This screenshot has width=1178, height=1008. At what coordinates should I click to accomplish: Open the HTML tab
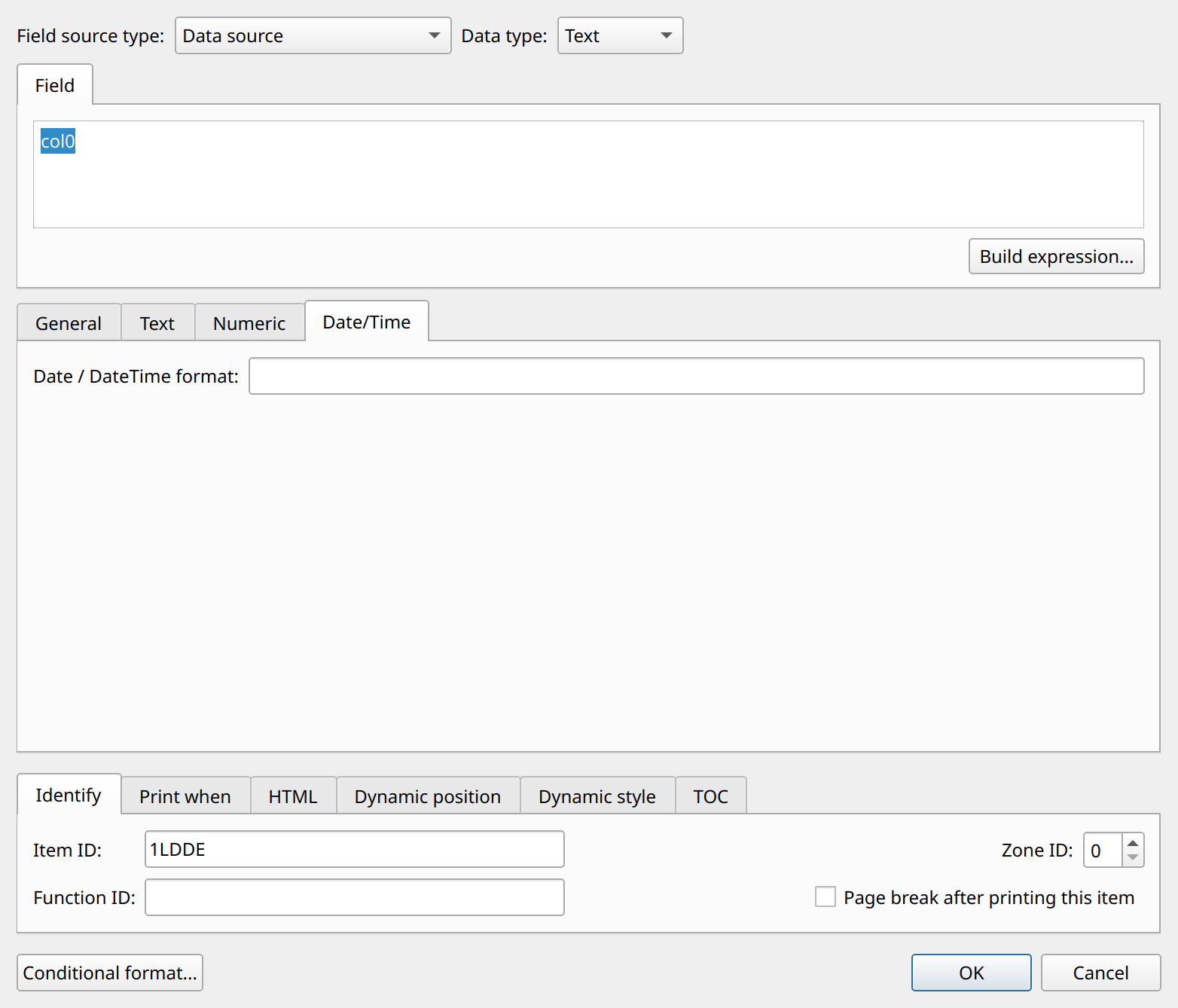pos(293,796)
